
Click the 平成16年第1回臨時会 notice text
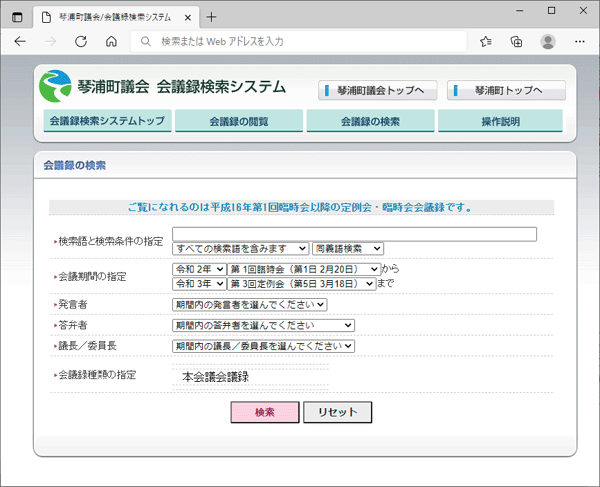point(300,207)
